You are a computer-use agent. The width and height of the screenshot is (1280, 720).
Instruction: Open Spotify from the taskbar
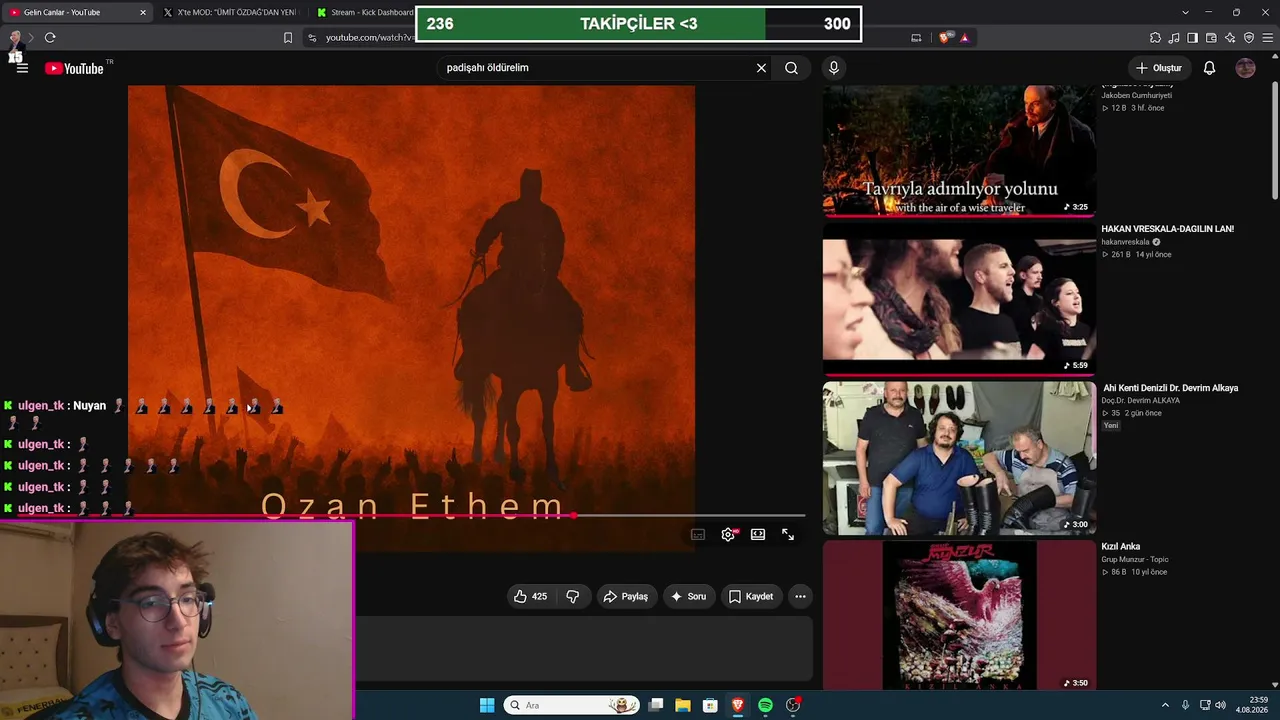(x=765, y=705)
